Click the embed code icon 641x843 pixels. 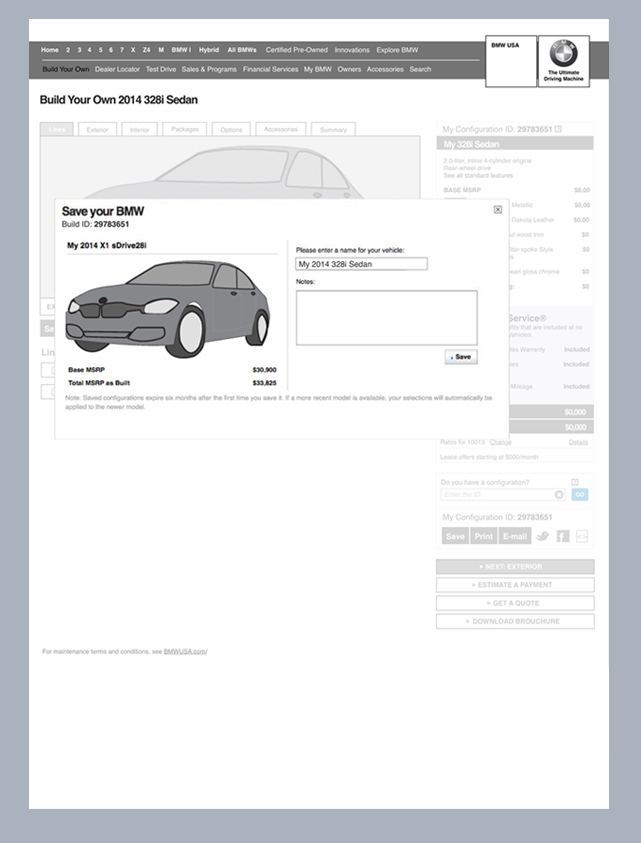pyautogui.click(x=582, y=536)
